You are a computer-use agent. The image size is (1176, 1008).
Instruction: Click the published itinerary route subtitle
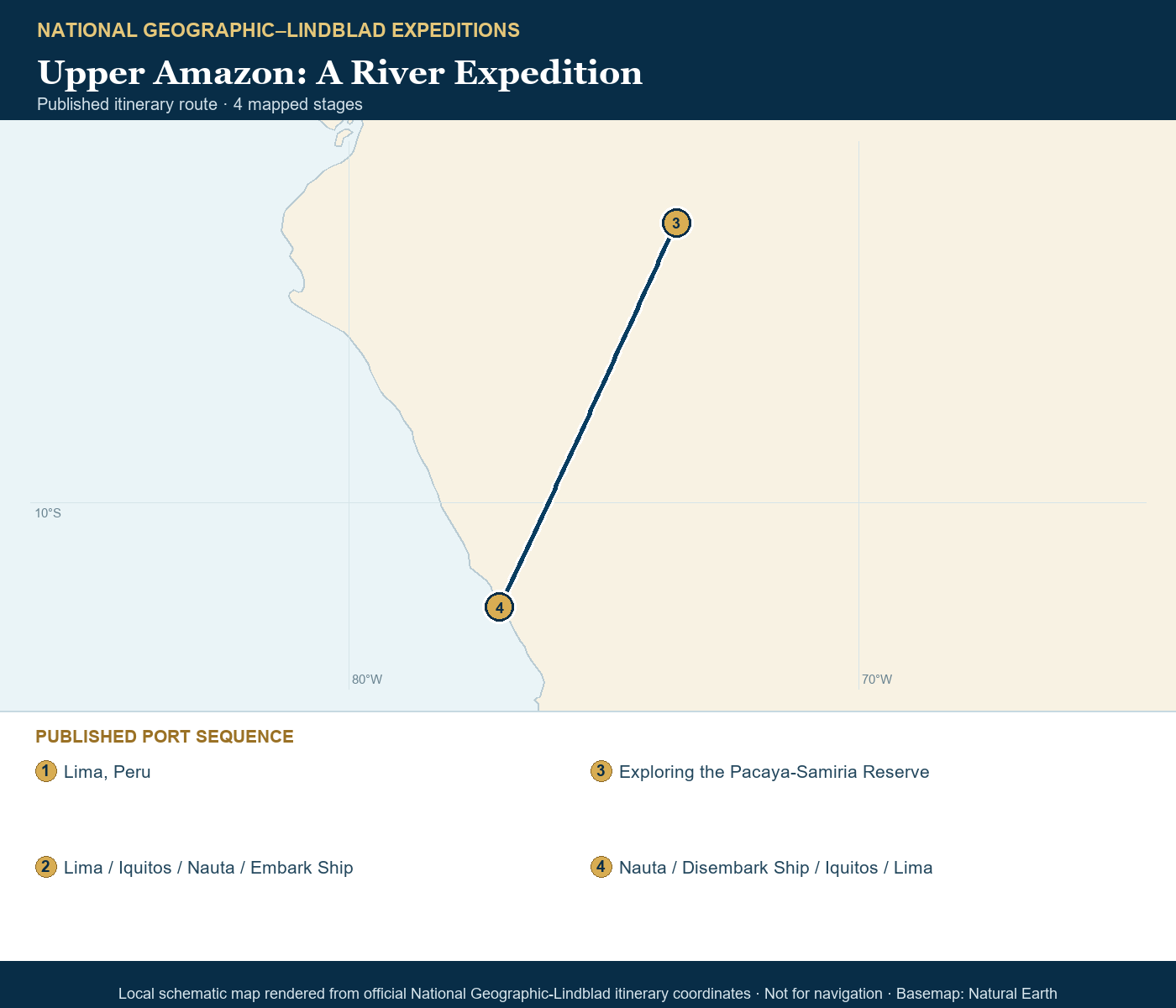click(x=200, y=104)
